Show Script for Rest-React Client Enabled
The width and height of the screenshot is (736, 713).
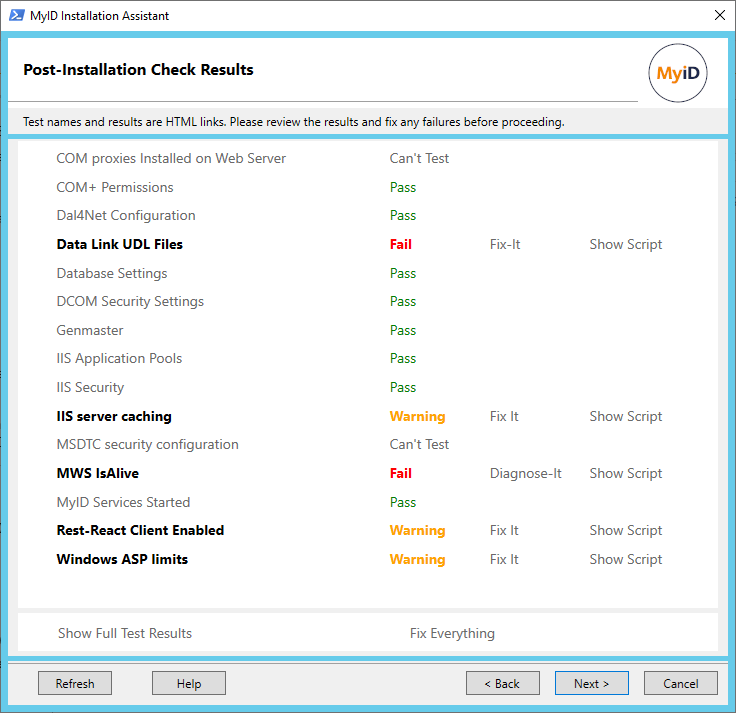pyautogui.click(x=625, y=530)
